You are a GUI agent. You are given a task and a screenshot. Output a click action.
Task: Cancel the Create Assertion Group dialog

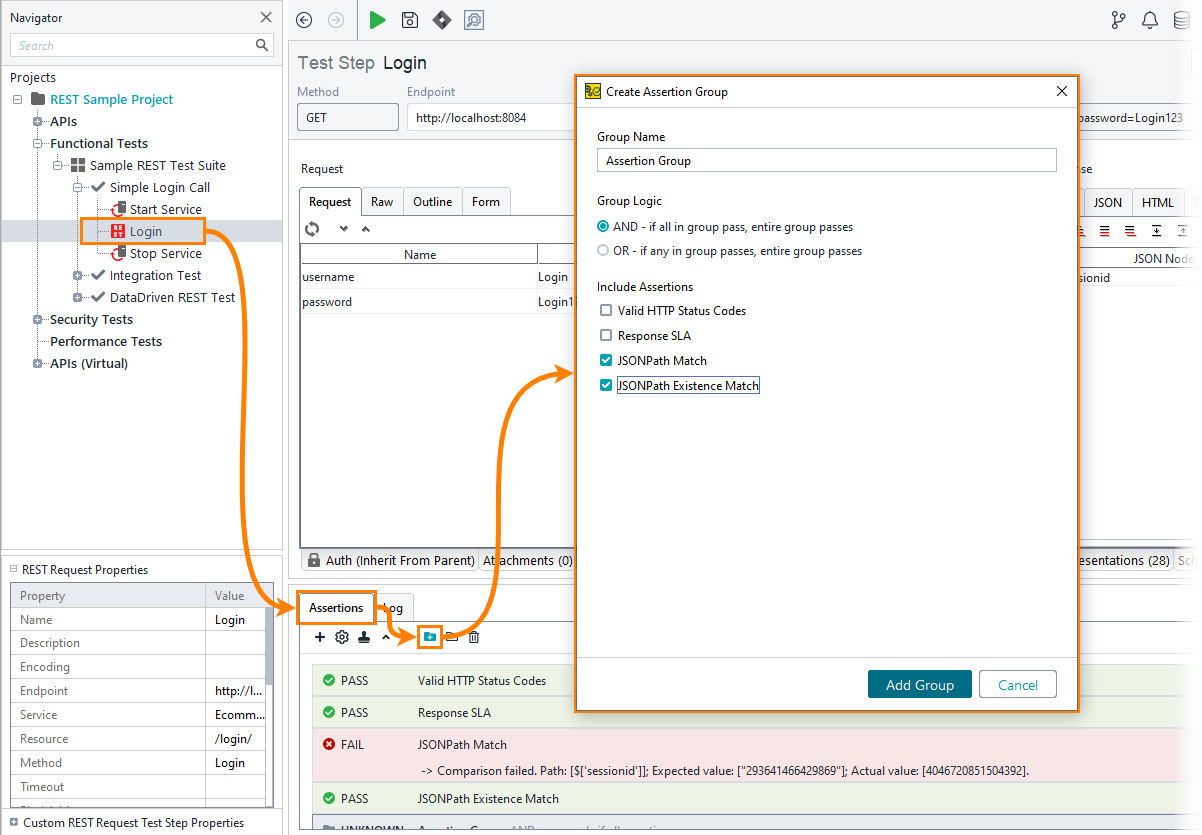[x=1017, y=684]
